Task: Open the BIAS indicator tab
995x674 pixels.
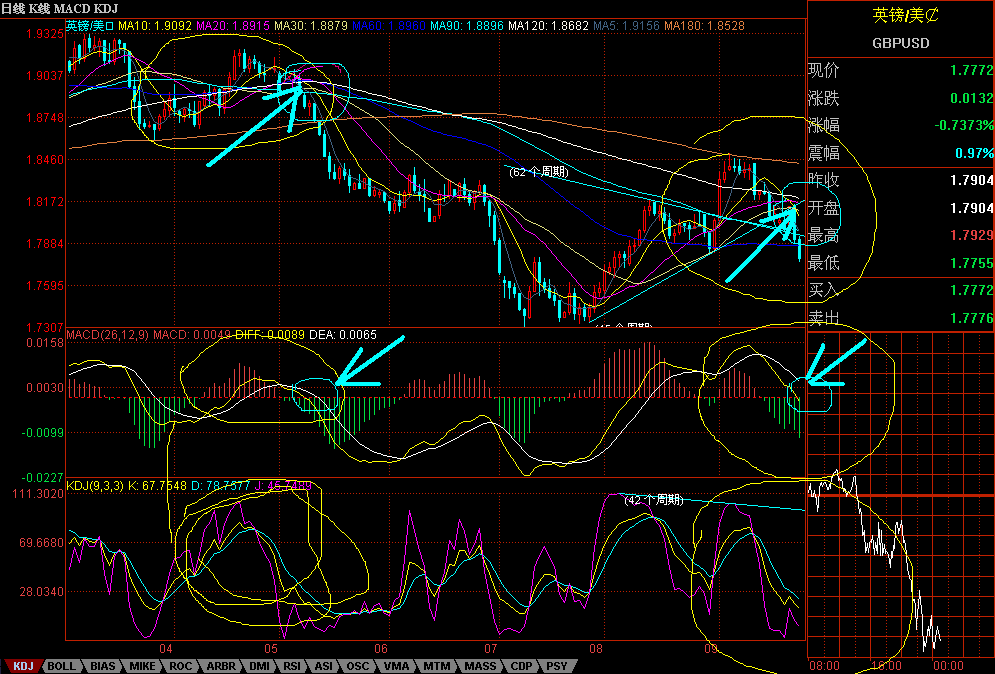Action: 102,666
